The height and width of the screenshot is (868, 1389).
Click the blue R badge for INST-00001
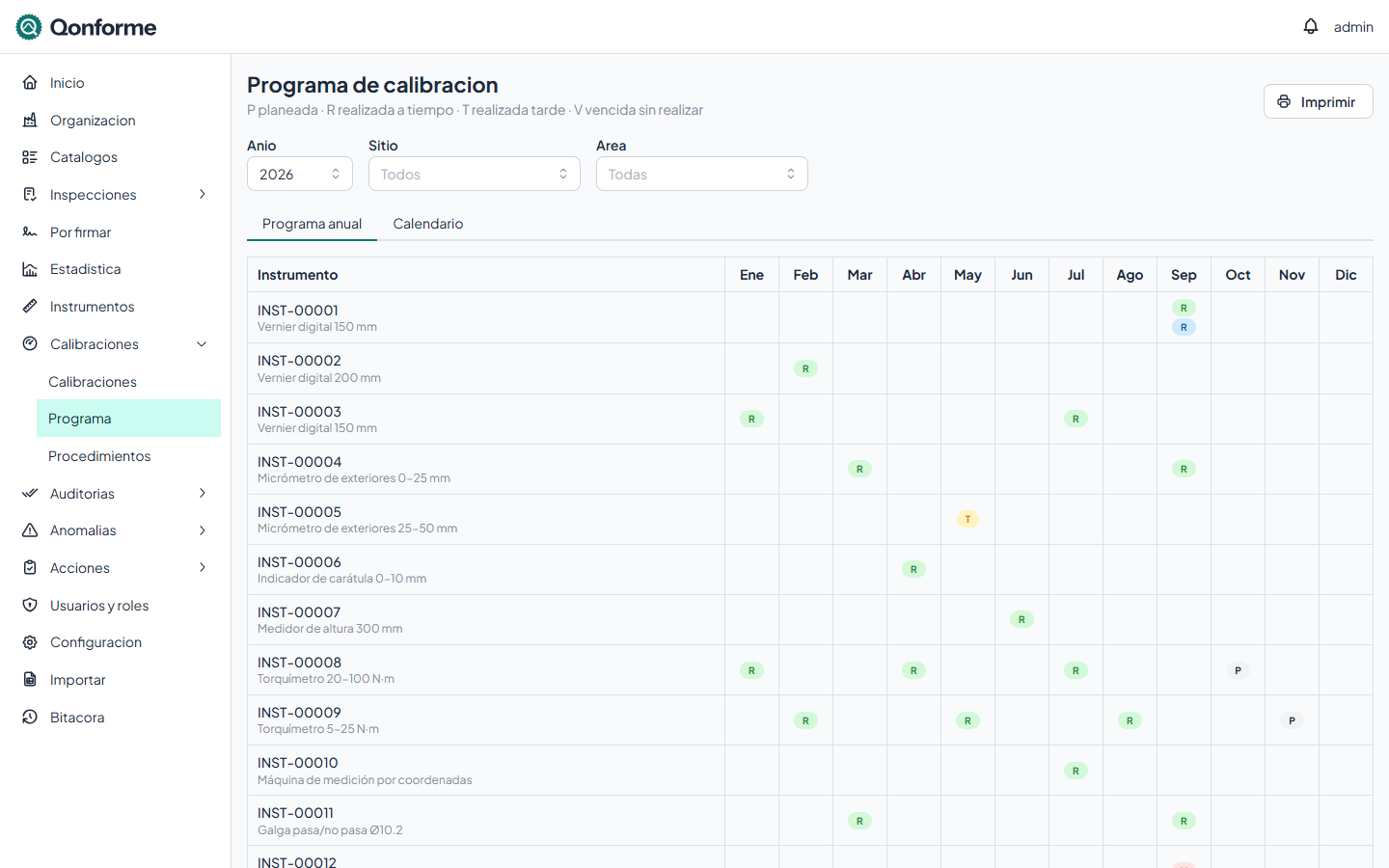pos(1184,327)
